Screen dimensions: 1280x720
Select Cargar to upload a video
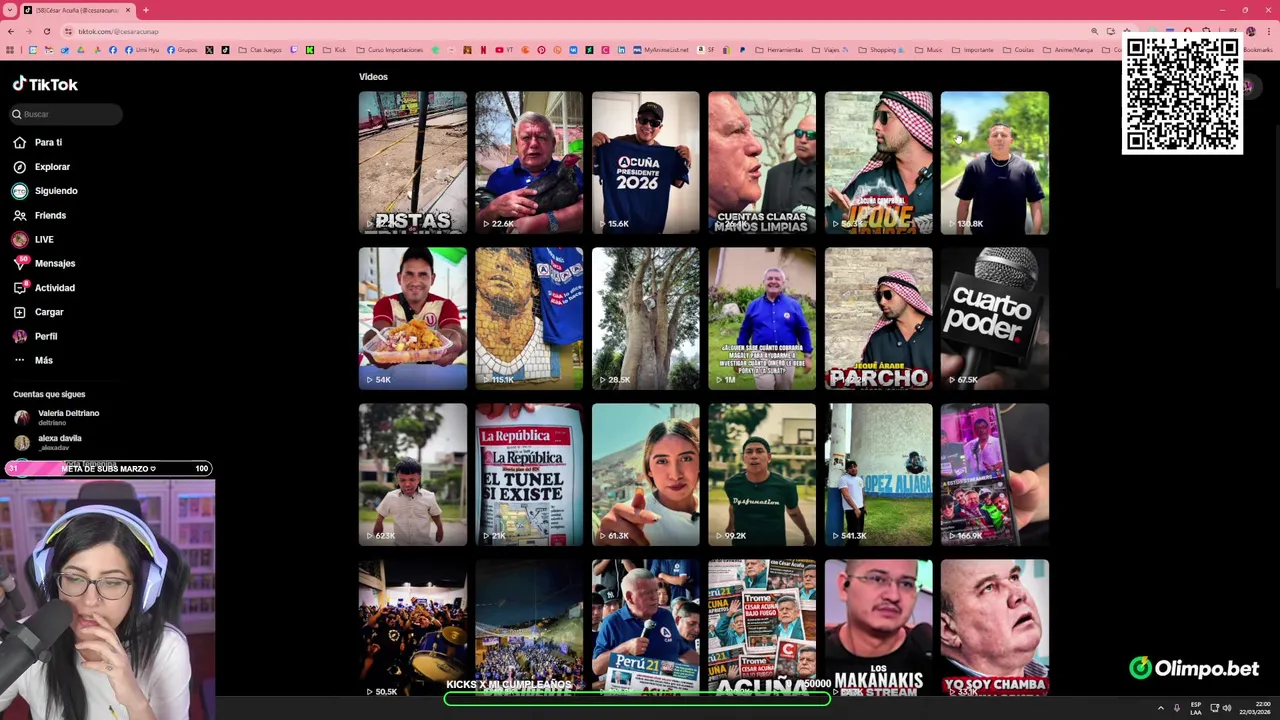(x=39, y=312)
